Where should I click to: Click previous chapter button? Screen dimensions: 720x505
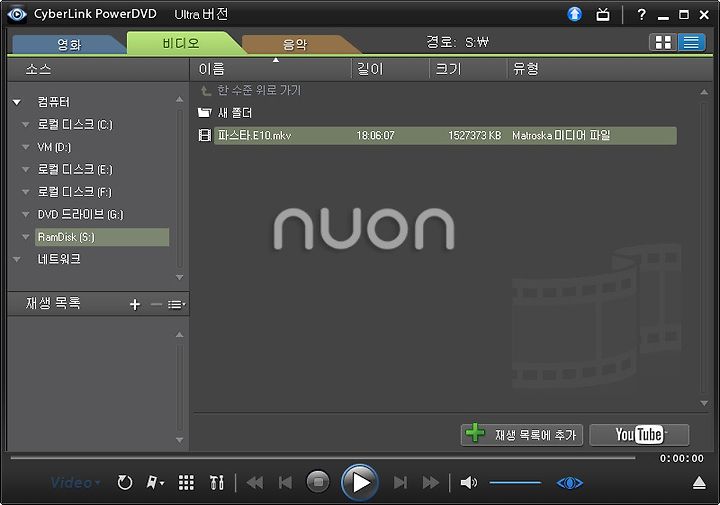coord(285,483)
